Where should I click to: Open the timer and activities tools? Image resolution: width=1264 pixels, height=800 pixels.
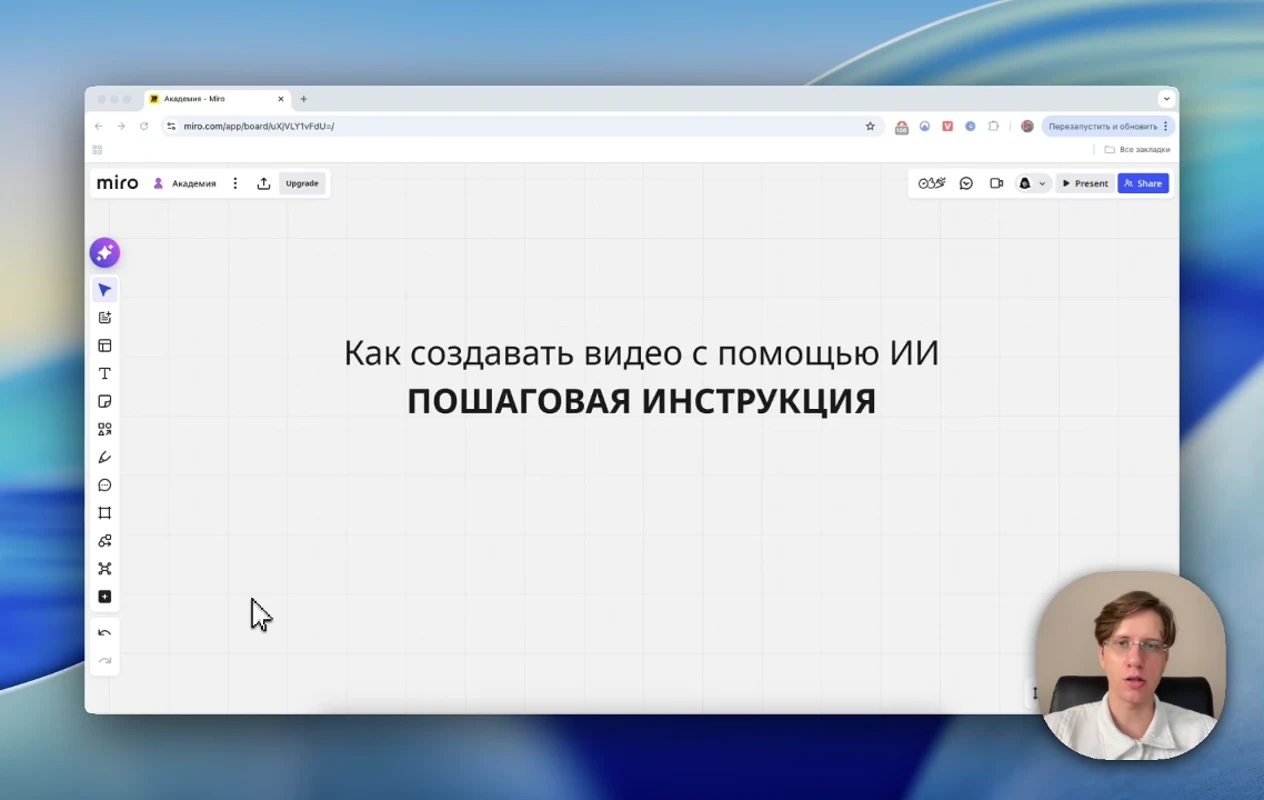tap(932, 183)
